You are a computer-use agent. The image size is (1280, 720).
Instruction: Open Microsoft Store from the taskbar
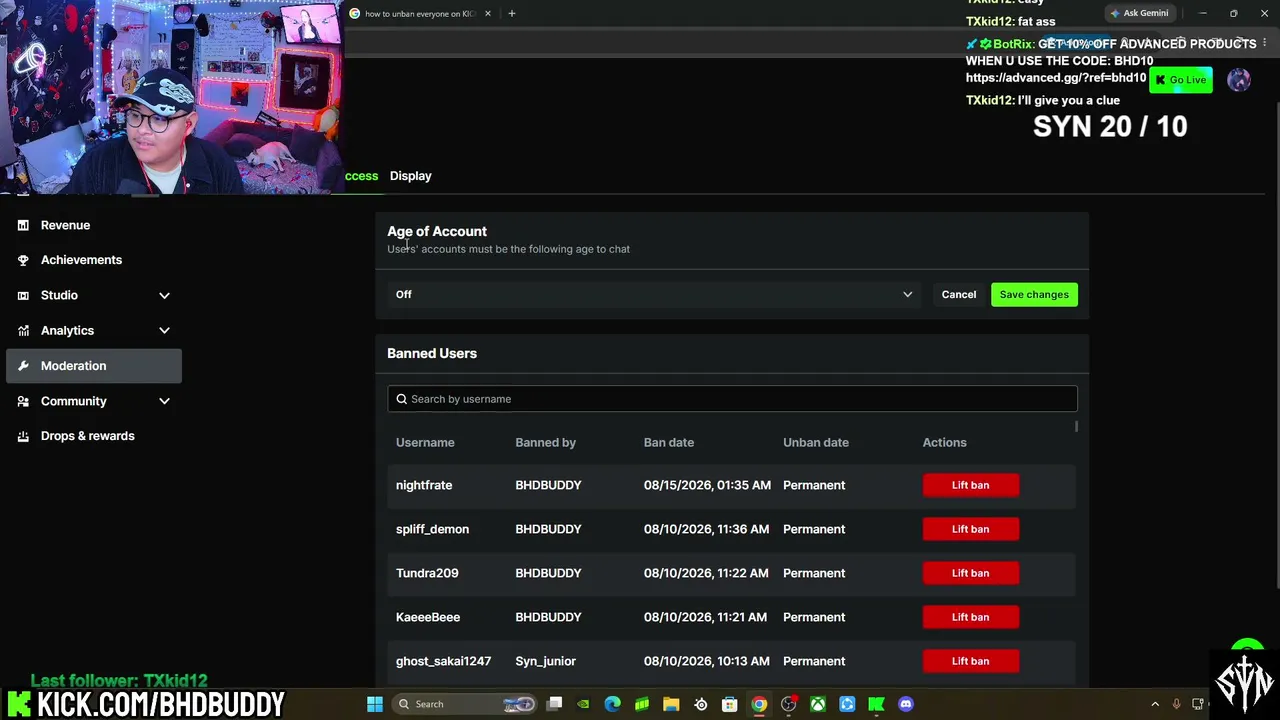(730, 704)
